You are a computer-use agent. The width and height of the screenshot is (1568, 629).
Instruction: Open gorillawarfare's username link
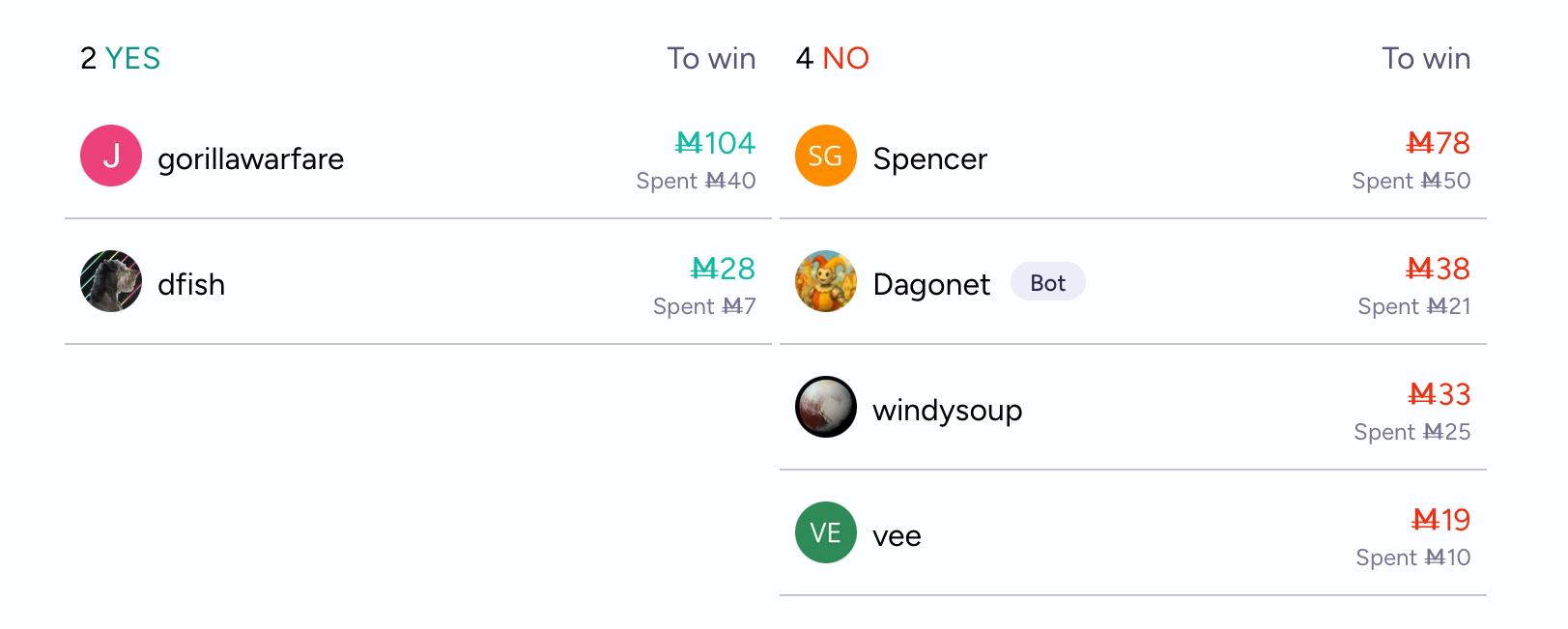[x=250, y=158]
